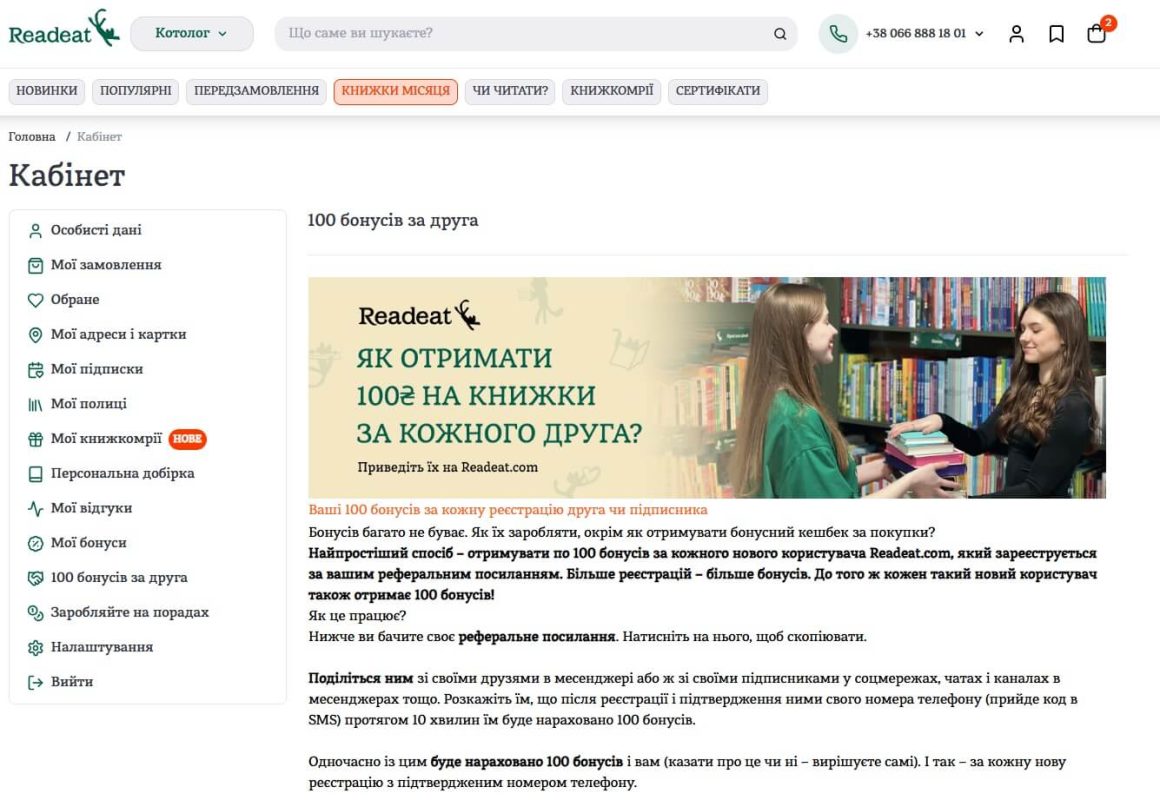Select the СЕРТИФІКАТИ tab
Image resolution: width=1160 pixels, height=807 pixels.
718,91
